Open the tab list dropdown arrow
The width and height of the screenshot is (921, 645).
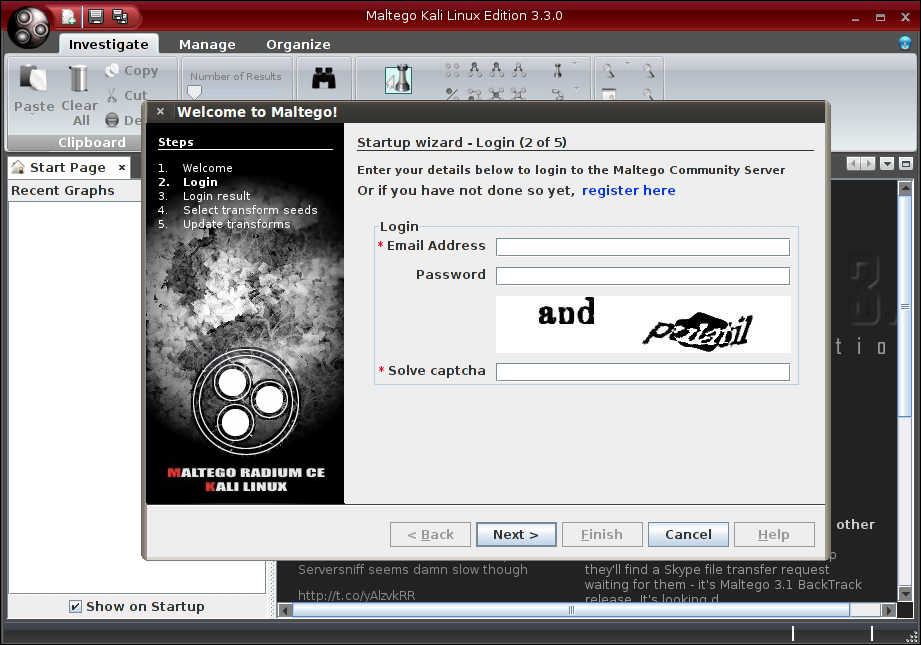point(887,164)
